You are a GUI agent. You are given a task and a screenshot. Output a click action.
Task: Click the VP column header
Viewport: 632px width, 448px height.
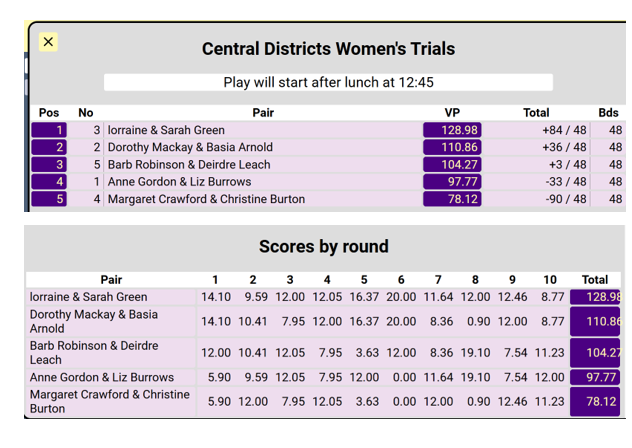click(452, 113)
